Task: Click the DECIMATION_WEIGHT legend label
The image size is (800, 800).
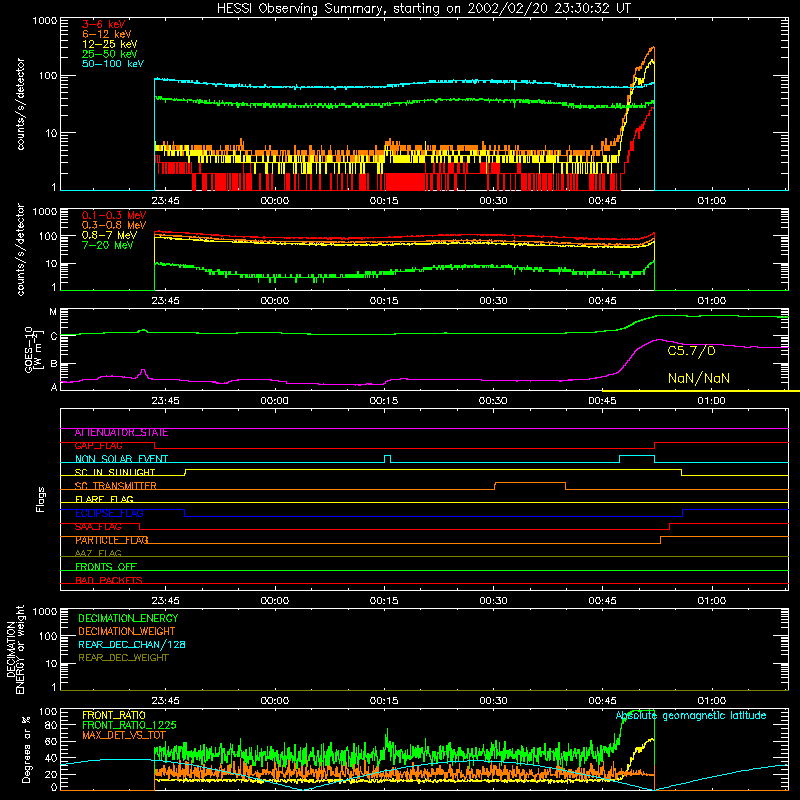Action: [127, 632]
